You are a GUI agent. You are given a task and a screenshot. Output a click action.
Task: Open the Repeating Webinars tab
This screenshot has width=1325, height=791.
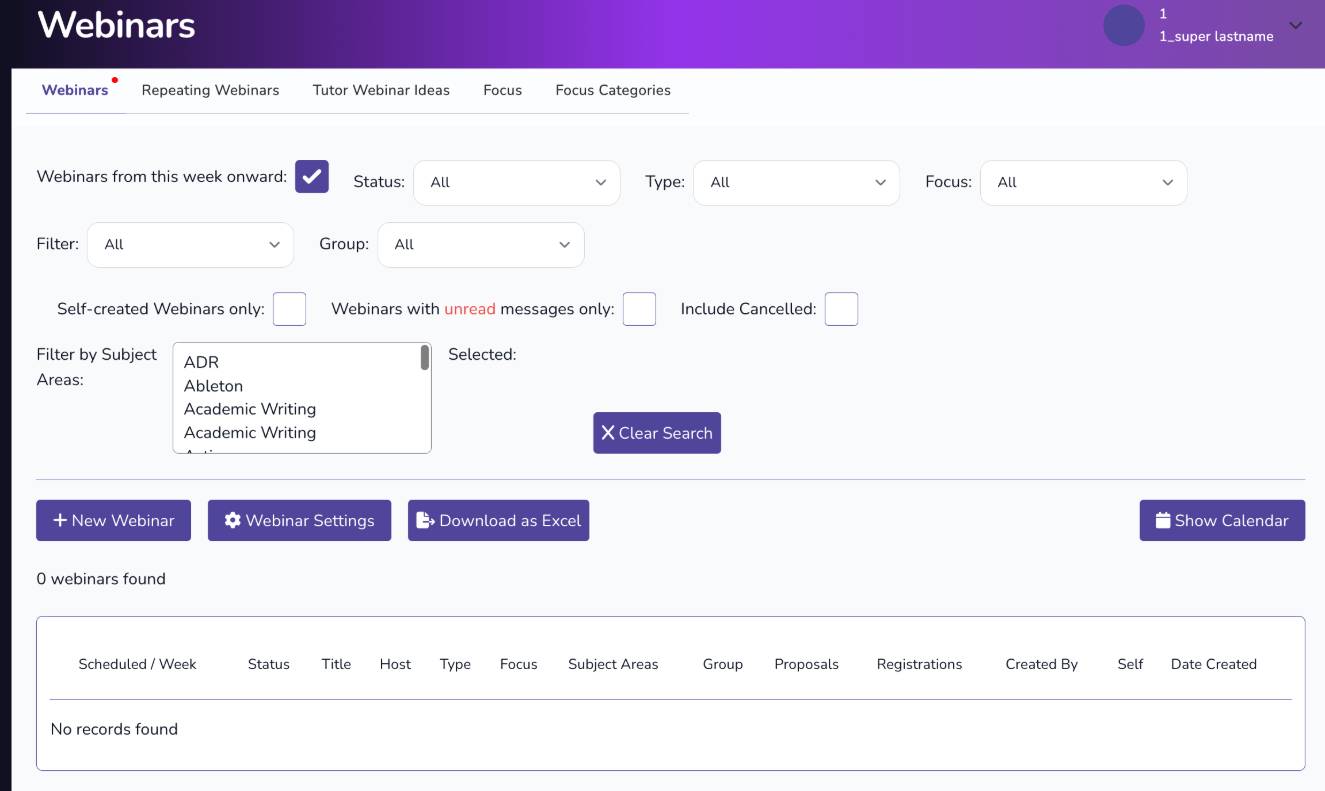[x=210, y=90]
